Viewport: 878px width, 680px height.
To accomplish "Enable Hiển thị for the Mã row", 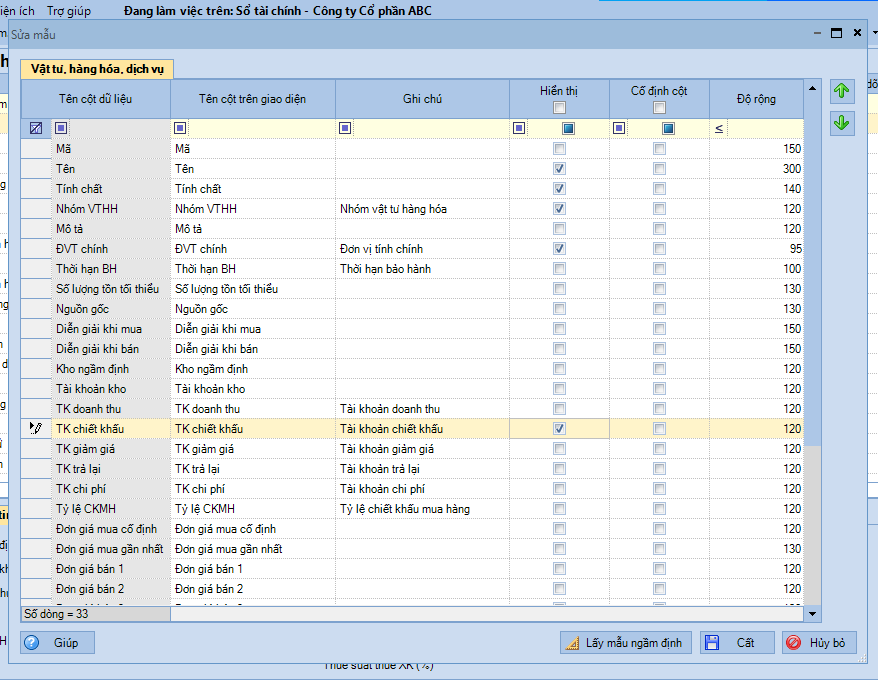I will coord(559,148).
